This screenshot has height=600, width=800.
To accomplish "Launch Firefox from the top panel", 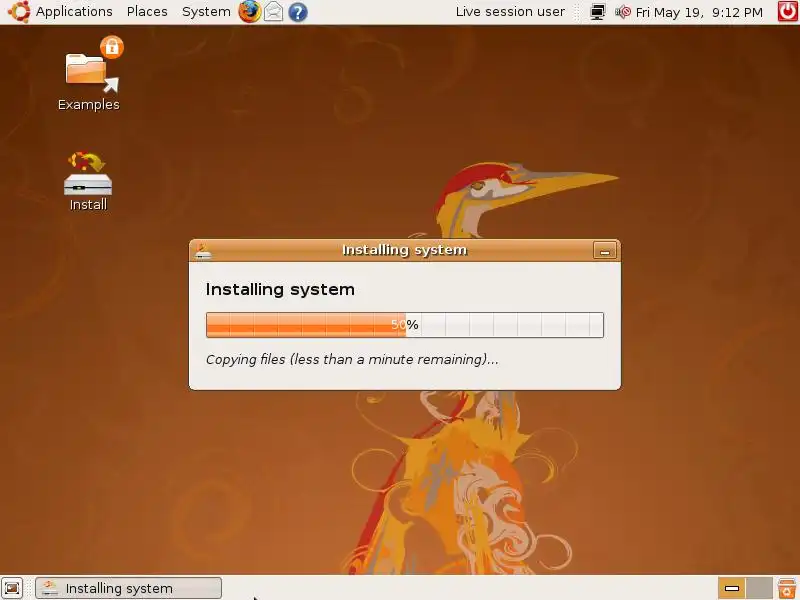I will (x=249, y=12).
